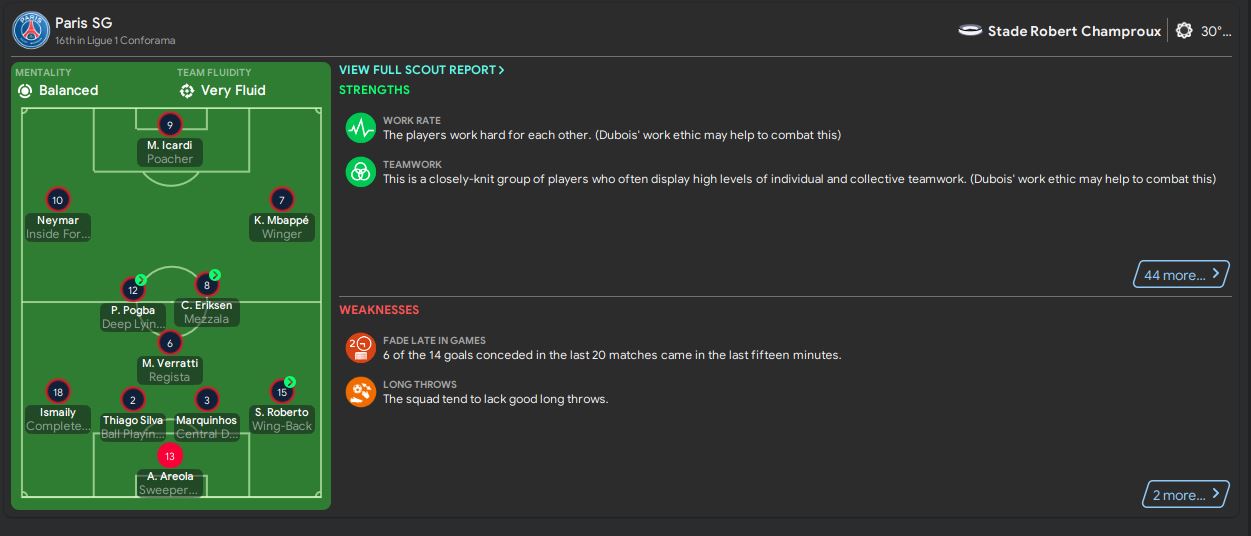Viewport: 1251px width, 536px height.
Task: Expand the 2 more weaknesses list
Action: [x=1185, y=495]
